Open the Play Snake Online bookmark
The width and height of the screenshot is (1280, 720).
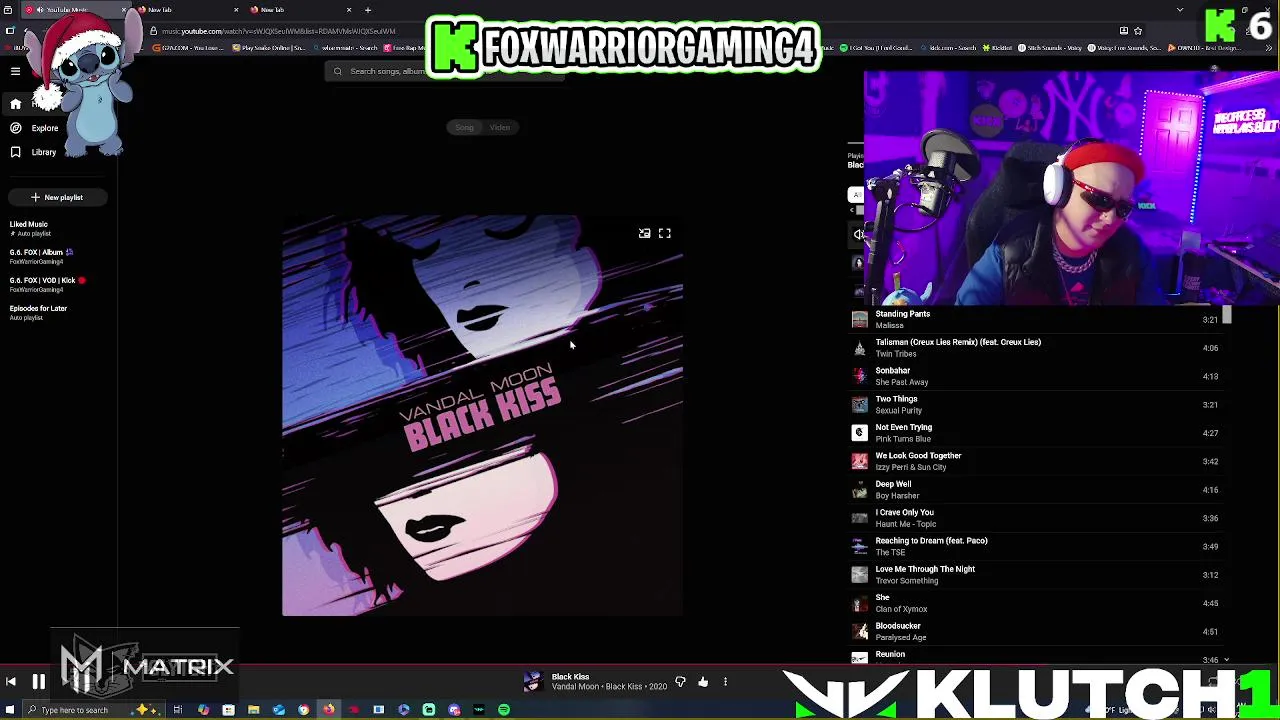click(x=270, y=48)
